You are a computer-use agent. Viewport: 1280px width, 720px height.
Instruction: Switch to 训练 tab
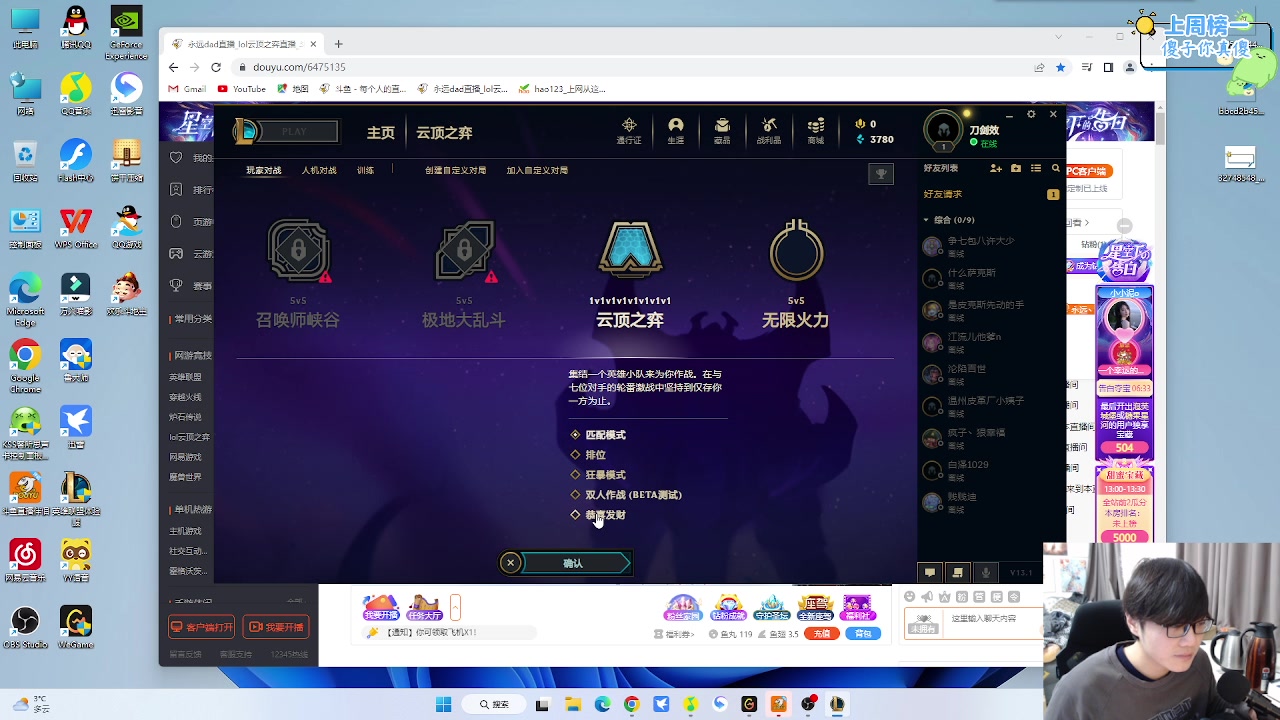coord(365,170)
